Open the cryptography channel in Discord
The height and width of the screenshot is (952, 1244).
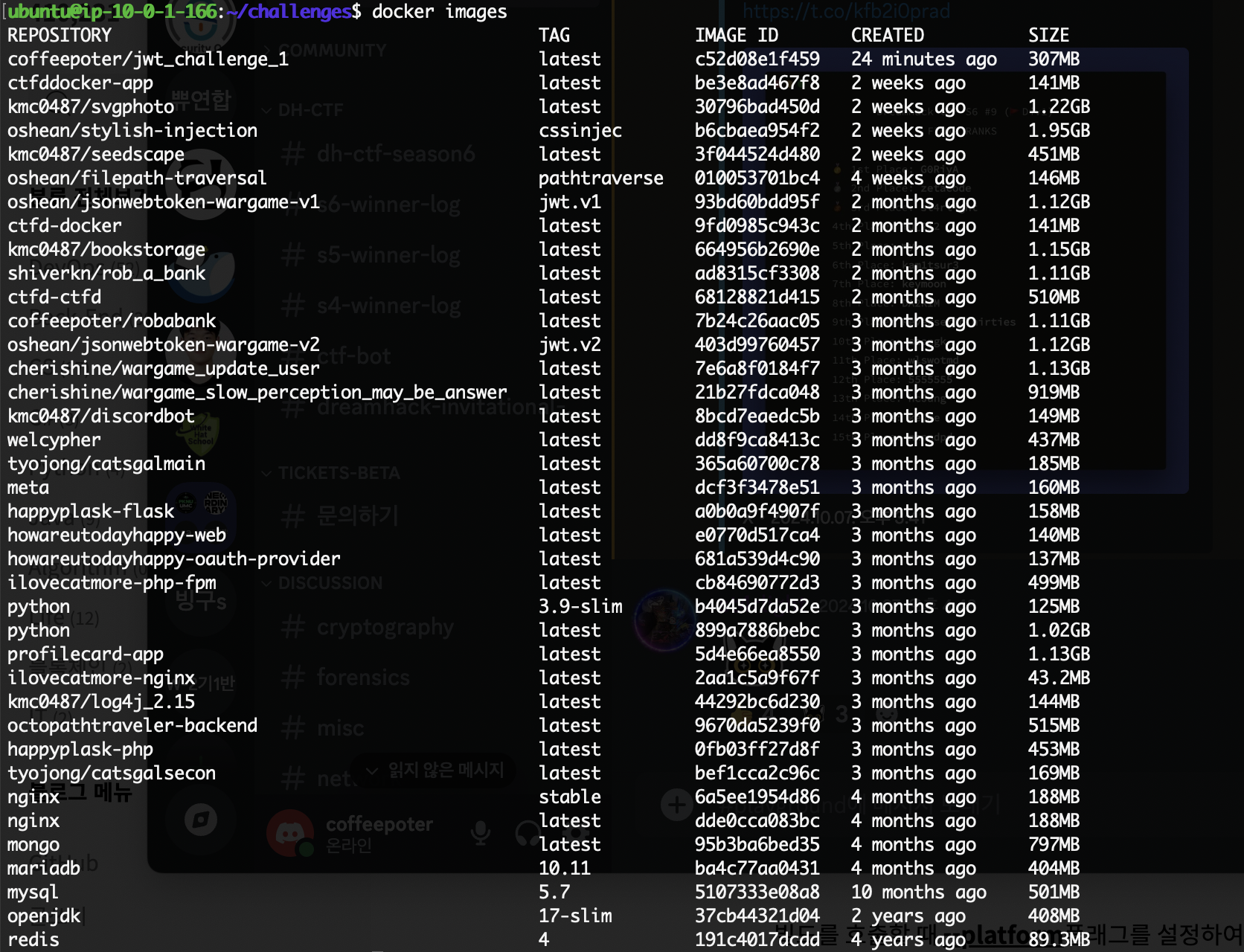pos(368,627)
